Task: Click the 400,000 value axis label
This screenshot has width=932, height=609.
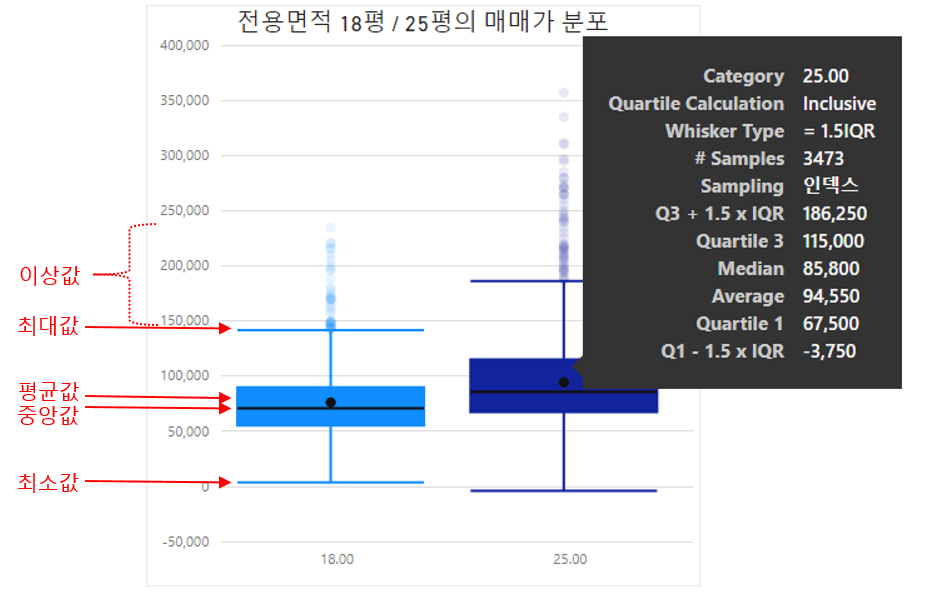Action: point(186,45)
